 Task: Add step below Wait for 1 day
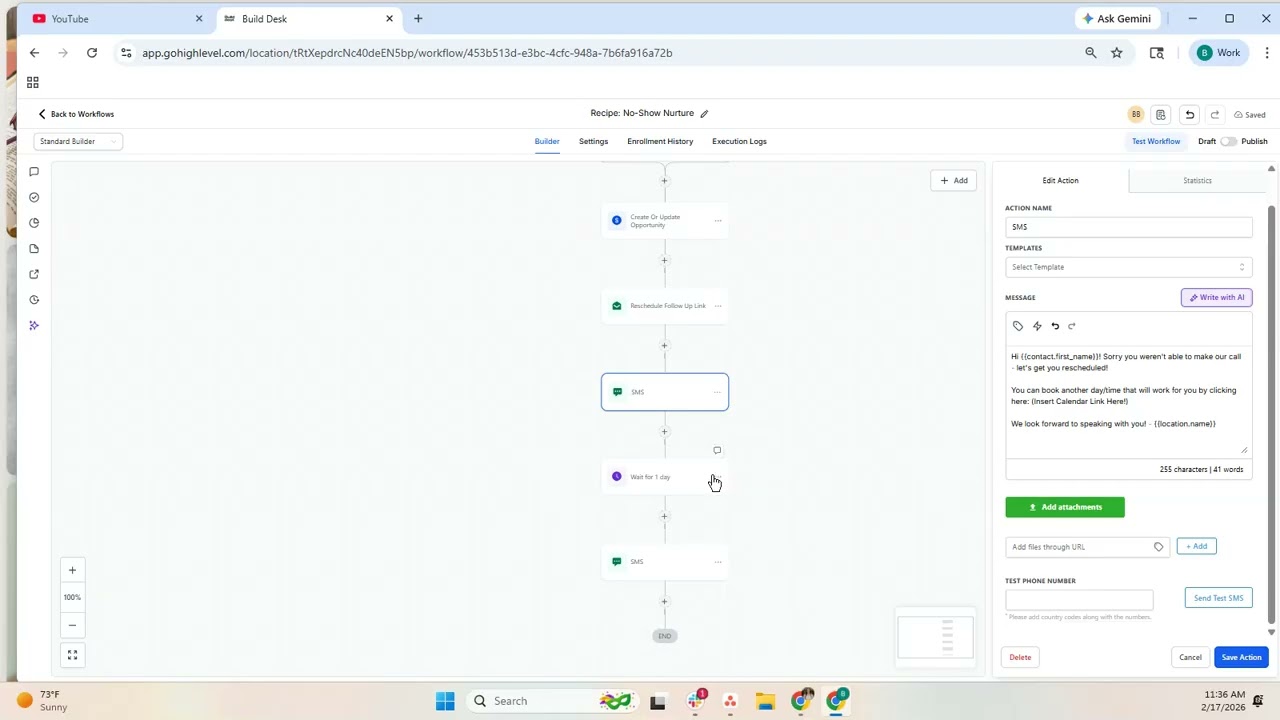(x=664, y=517)
